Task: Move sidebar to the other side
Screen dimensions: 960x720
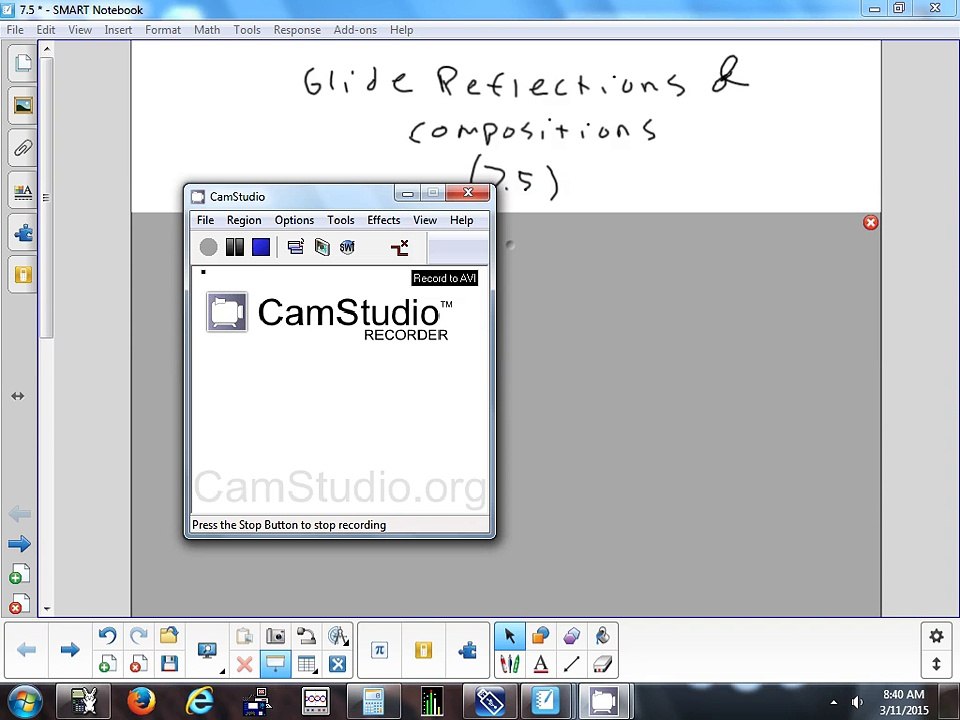Action: click(x=18, y=396)
